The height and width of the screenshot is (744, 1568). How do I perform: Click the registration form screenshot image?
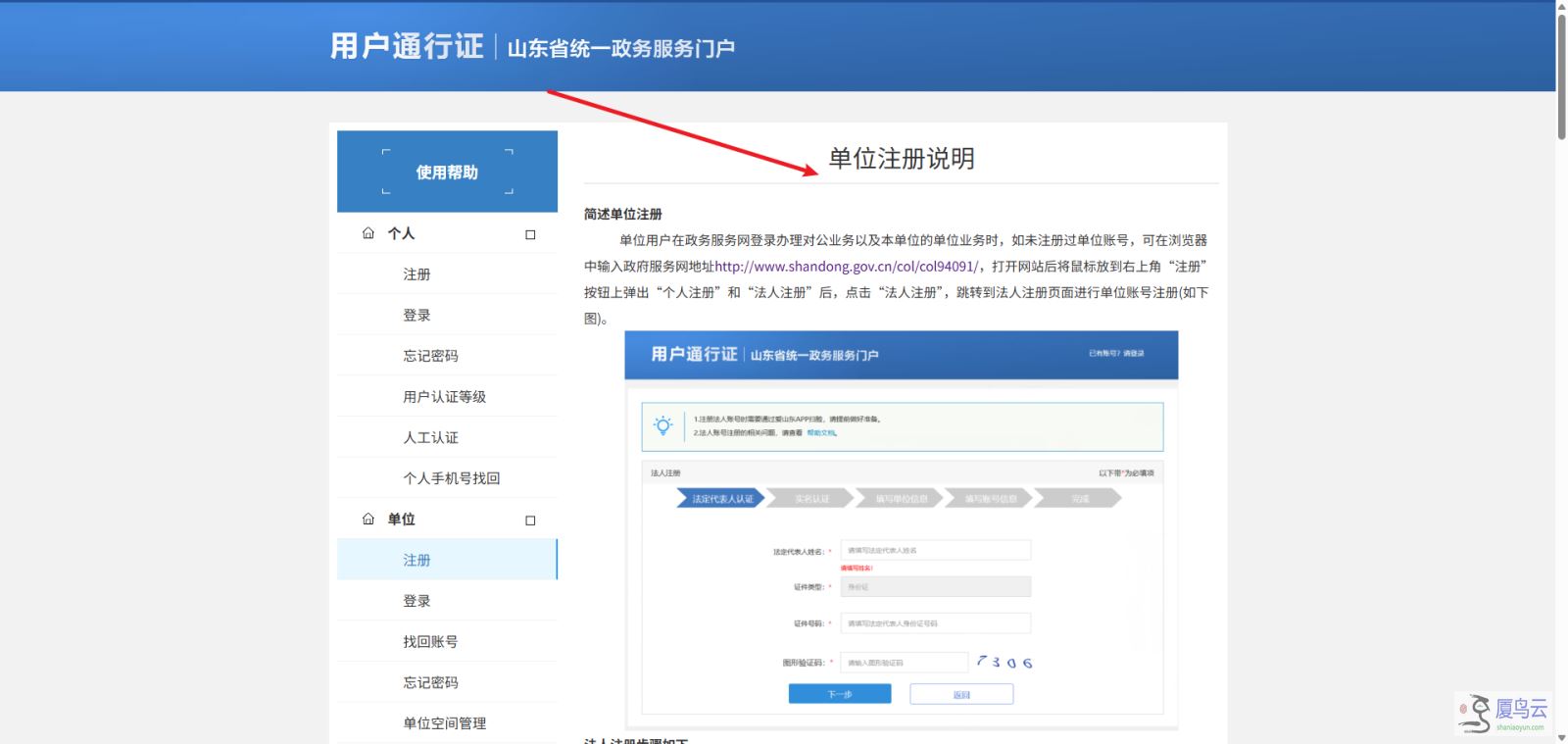click(902, 531)
